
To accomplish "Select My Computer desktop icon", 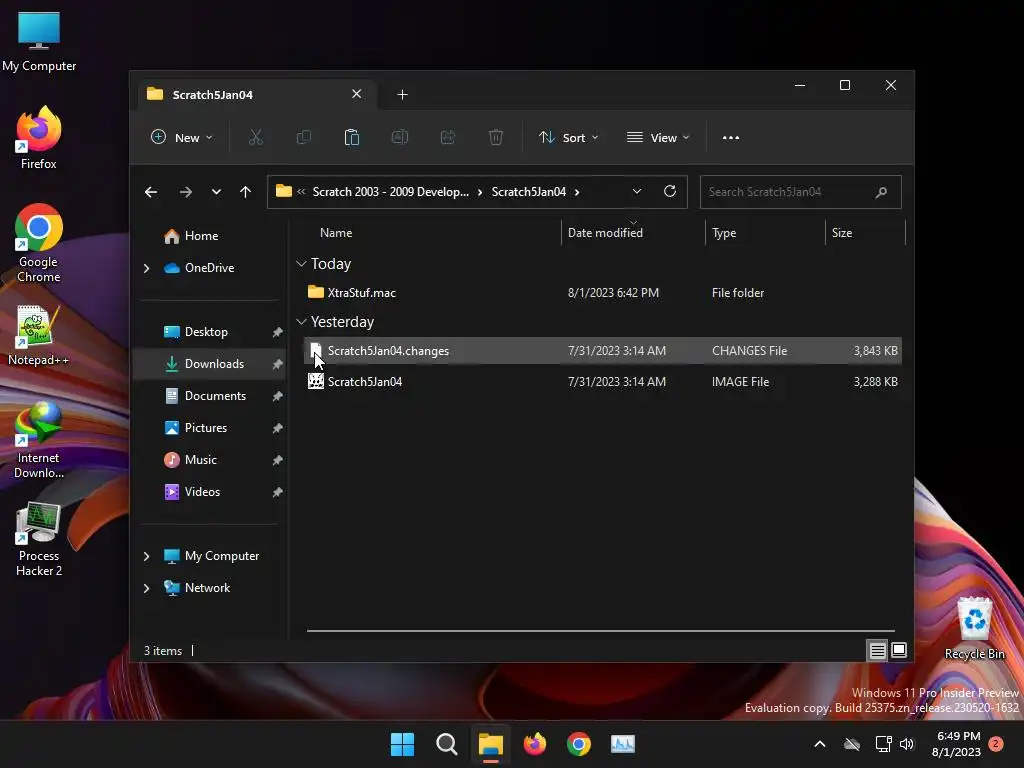I will (x=39, y=41).
